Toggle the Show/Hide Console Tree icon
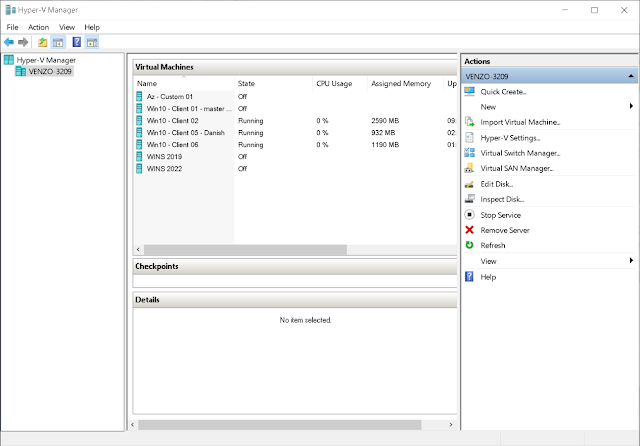This screenshot has height=446, width=640. [58, 42]
